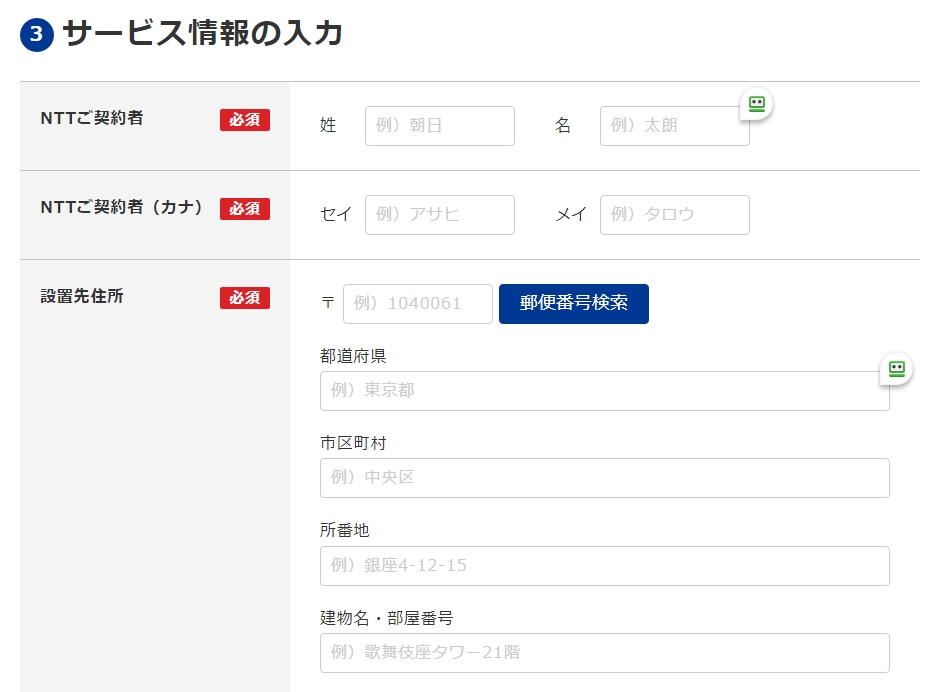Click the 必須 badge next to 設置先住所
Viewport: 929px width, 692px height.
[x=245, y=298]
